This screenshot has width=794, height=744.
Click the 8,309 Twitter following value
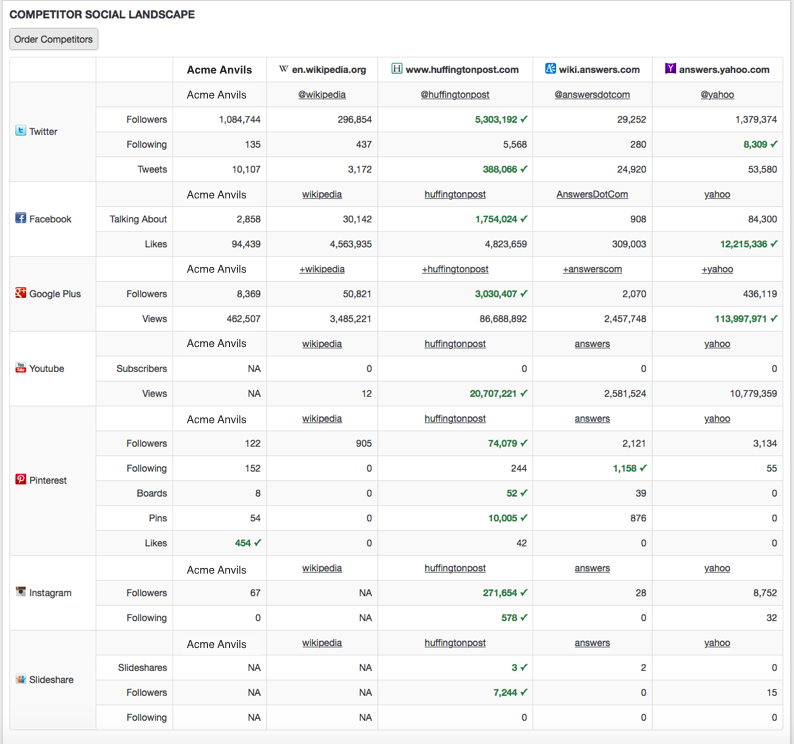756,144
